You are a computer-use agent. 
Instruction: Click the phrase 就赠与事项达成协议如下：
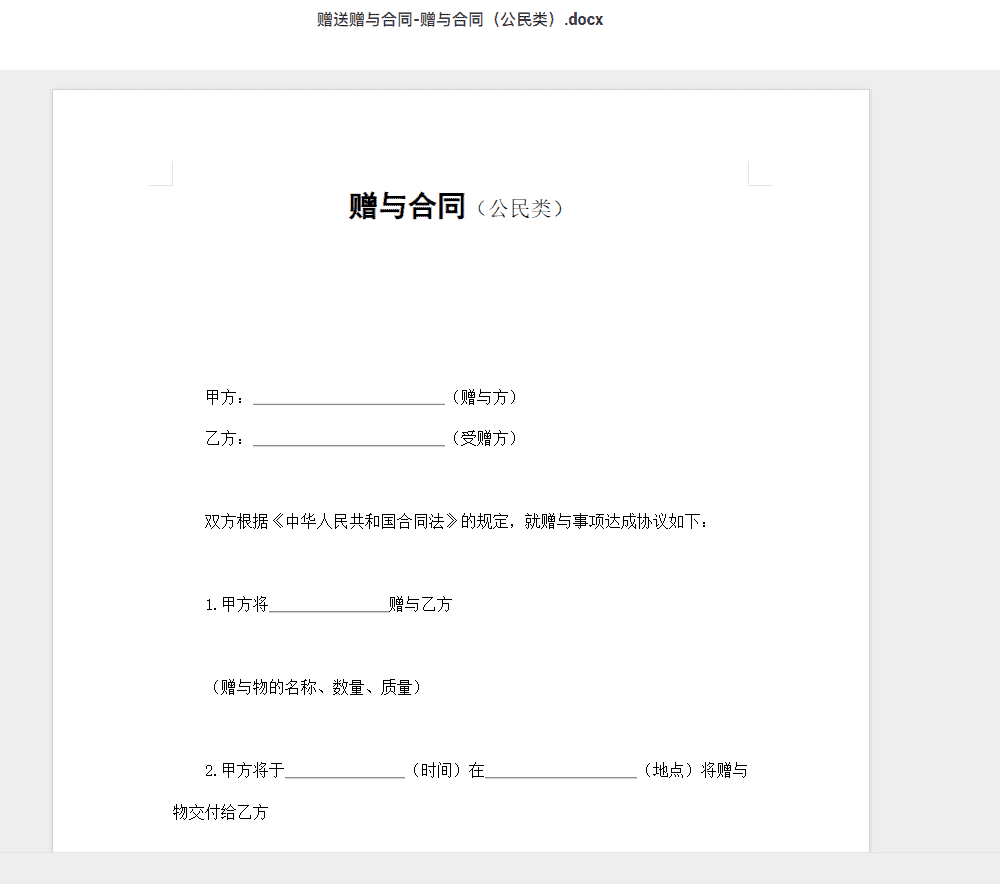pyautogui.click(x=617, y=522)
